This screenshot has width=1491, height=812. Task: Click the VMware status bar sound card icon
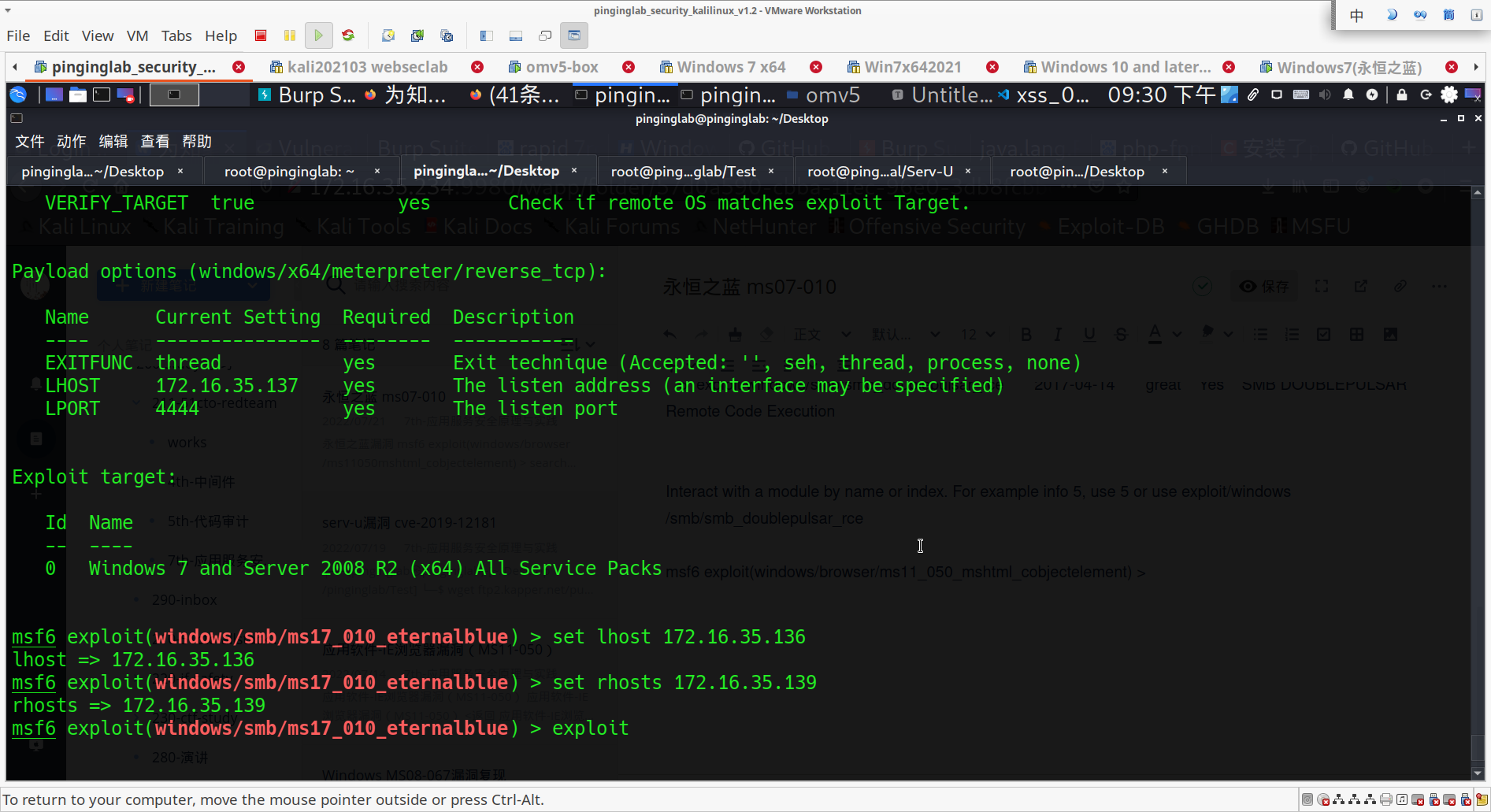pyautogui.click(x=1401, y=800)
